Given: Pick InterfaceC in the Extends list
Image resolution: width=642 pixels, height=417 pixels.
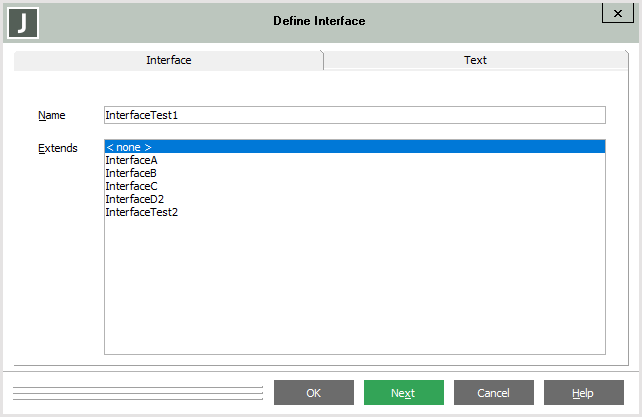Looking at the screenshot, I should [x=132, y=186].
